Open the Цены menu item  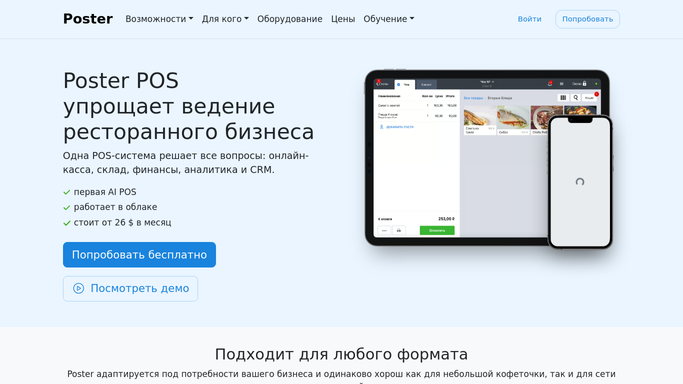343,19
